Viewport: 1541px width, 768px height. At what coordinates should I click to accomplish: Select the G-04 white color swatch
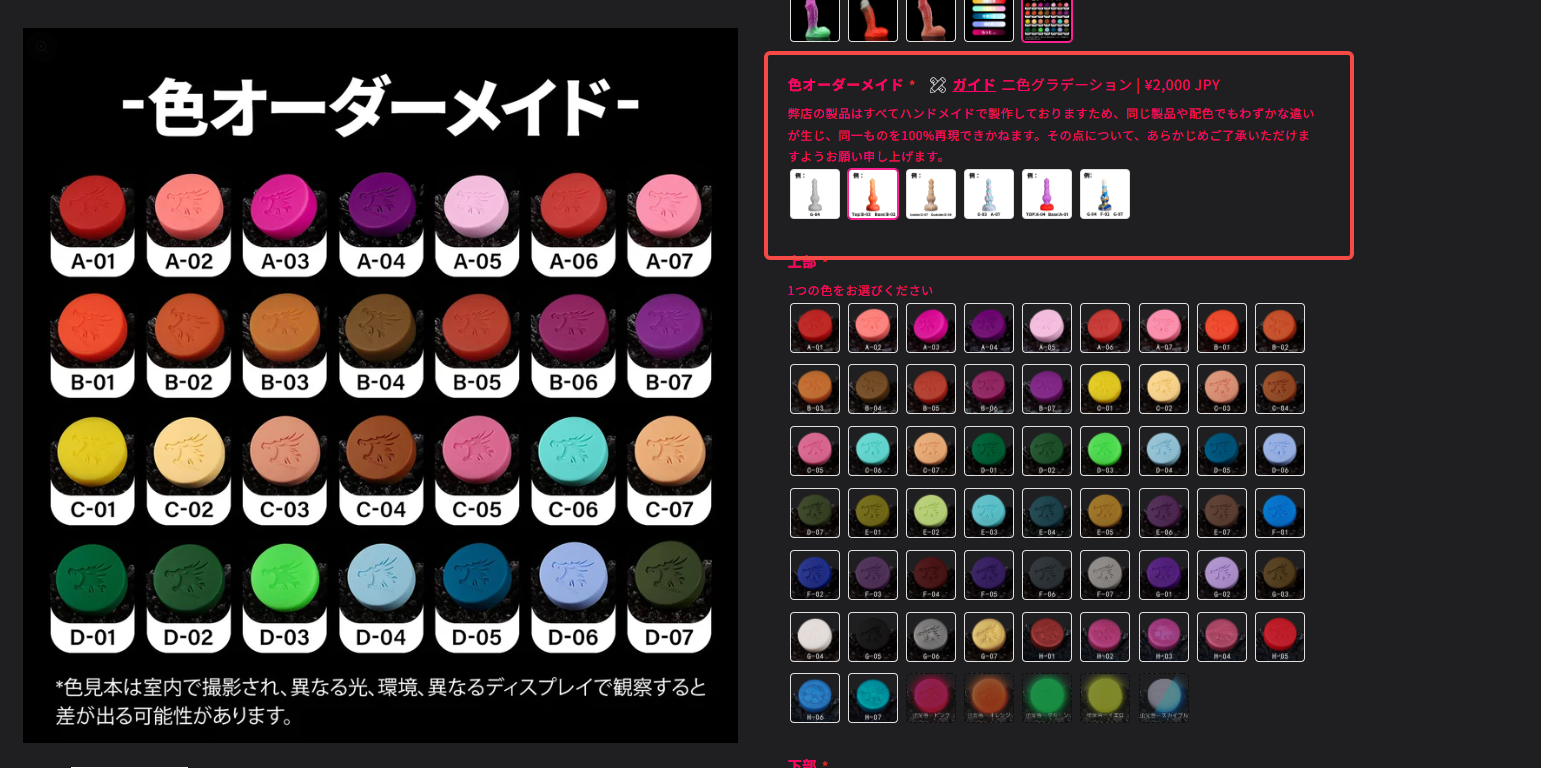coord(814,637)
